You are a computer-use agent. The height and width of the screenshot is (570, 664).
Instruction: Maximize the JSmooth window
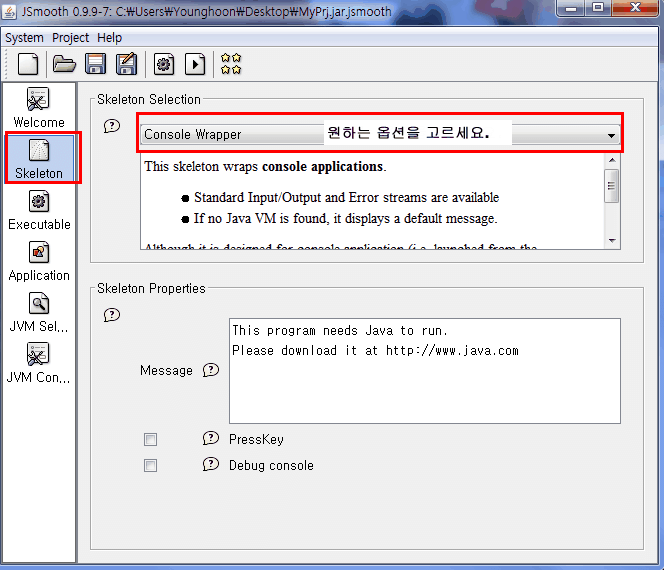(x=598, y=8)
